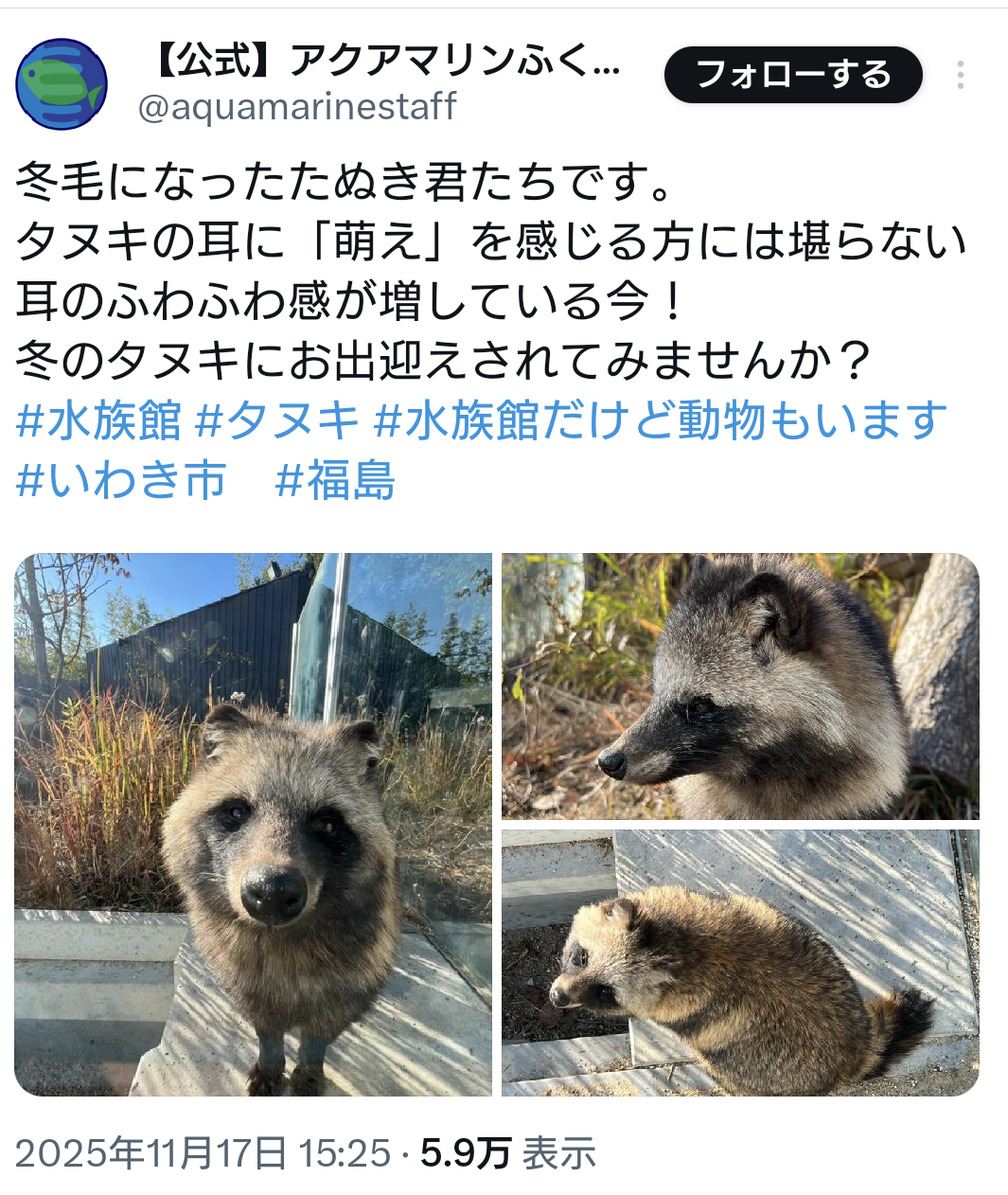Screen dimensions: 1008x1195
Task: Open the 【公式】アクアマリンふく… account name
Action: [x=384, y=62]
